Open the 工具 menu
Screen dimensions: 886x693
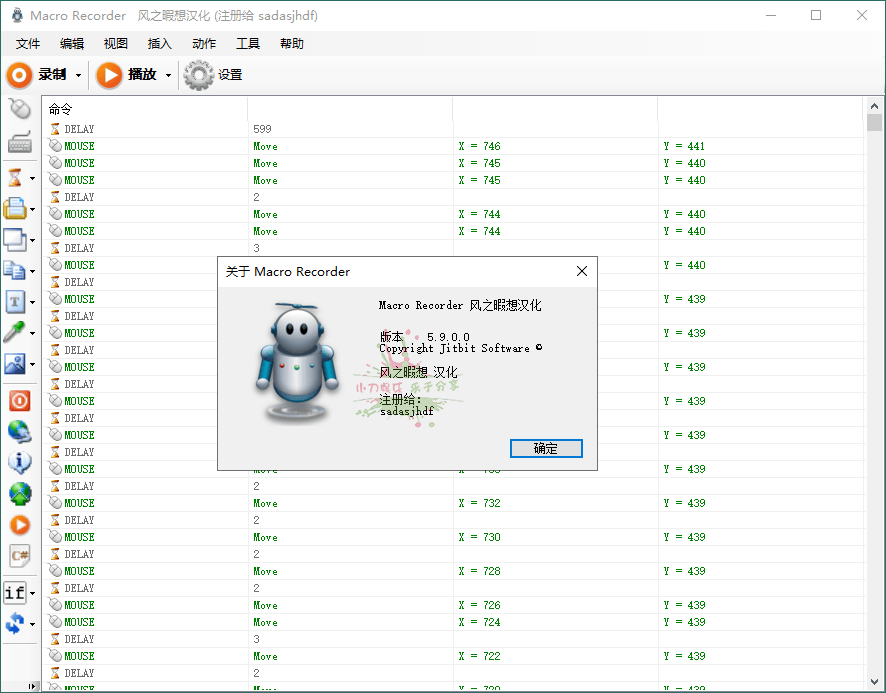tap(248, 44)
